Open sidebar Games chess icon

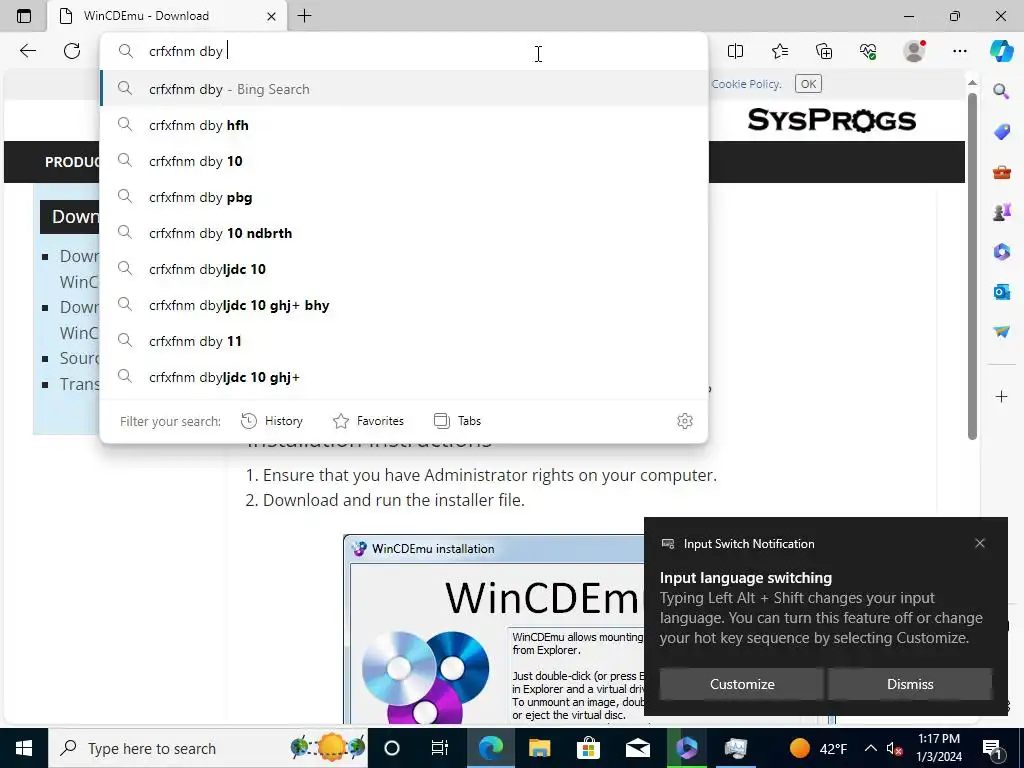tap(1001, 212)
